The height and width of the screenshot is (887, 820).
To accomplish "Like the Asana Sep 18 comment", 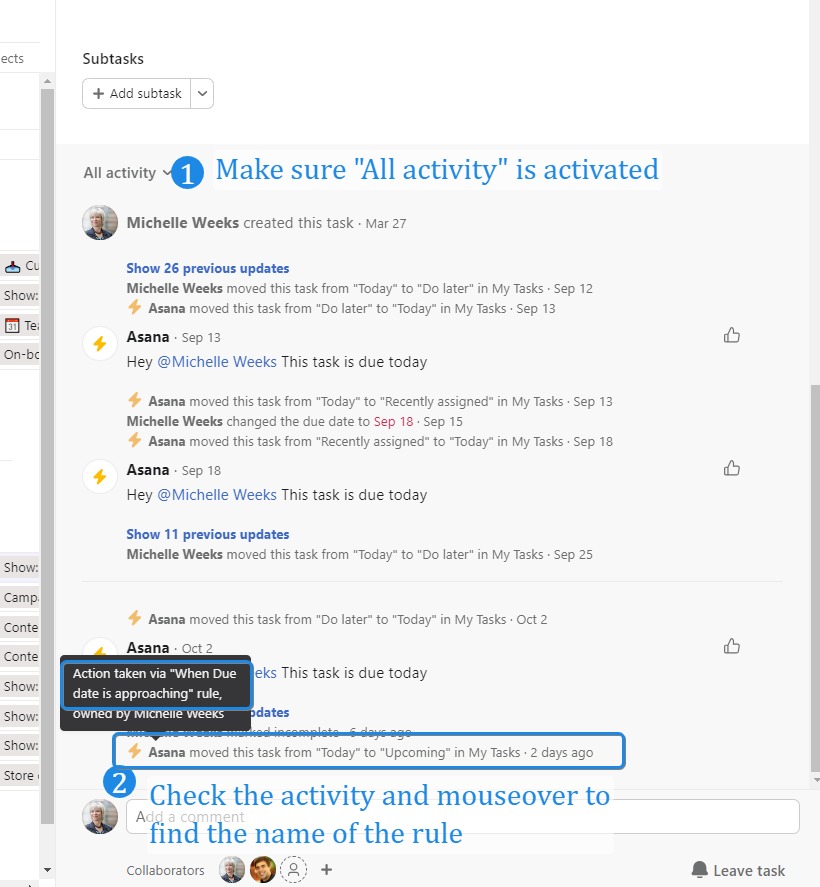I will pyautogui.click(x=732, y=468).
